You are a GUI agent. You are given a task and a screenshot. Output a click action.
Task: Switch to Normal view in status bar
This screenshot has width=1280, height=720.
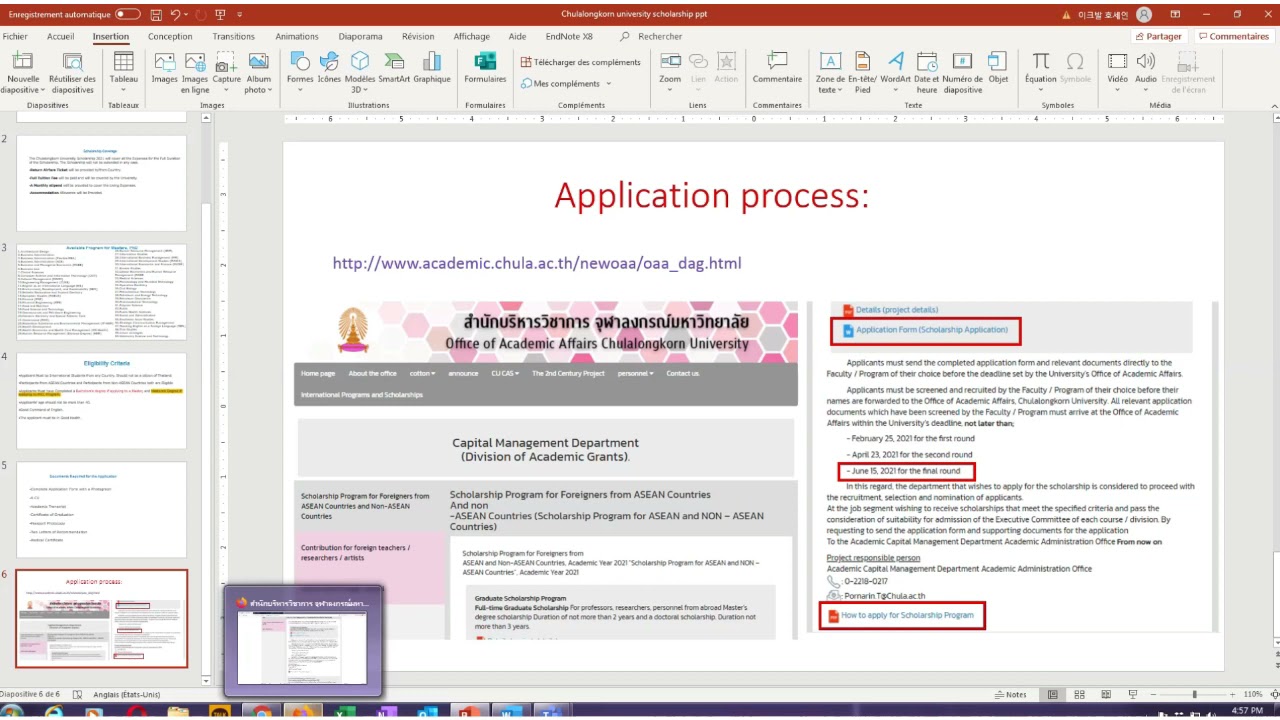click(1052, 694)
